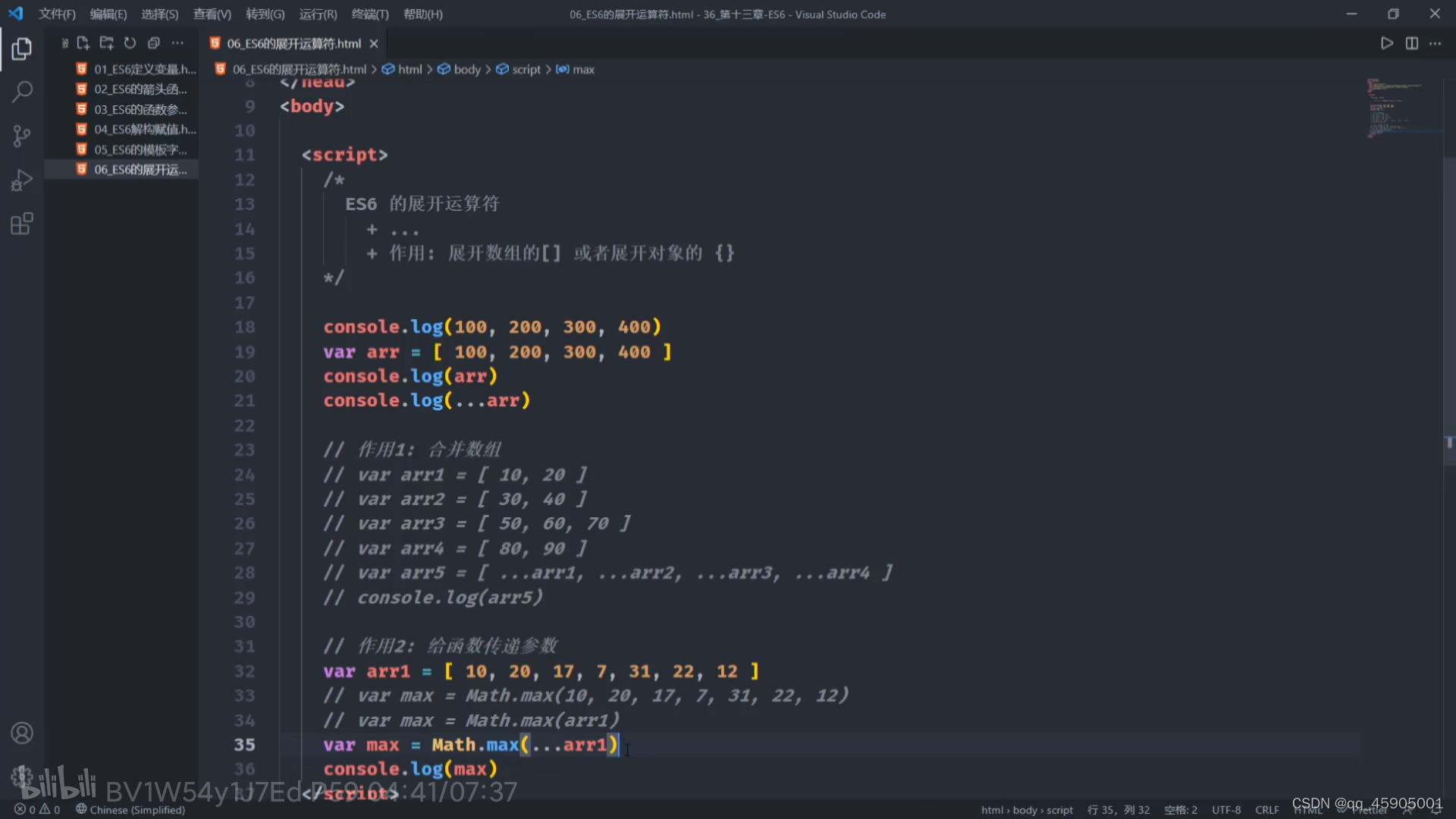Click the CRLF line ending indicator
The height and width of the screenshot is (819, 1456).
click(x=1266, y=810)
